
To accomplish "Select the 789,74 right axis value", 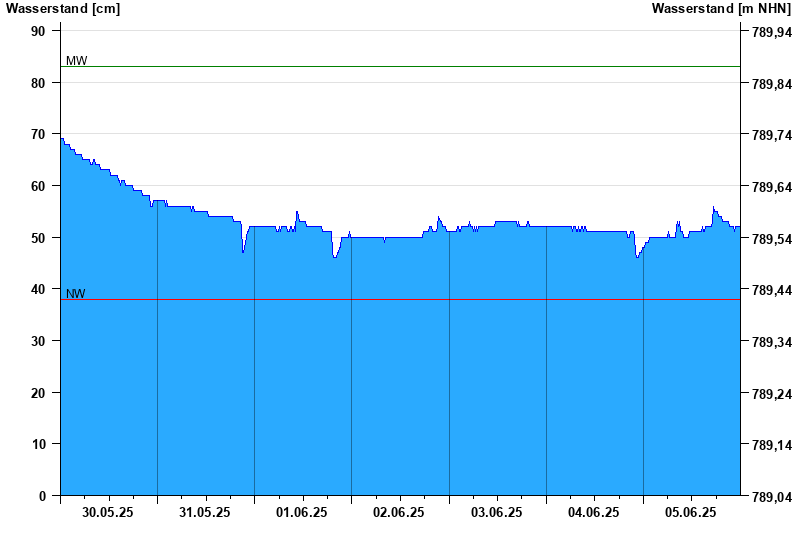I will [x=771, y=135].
